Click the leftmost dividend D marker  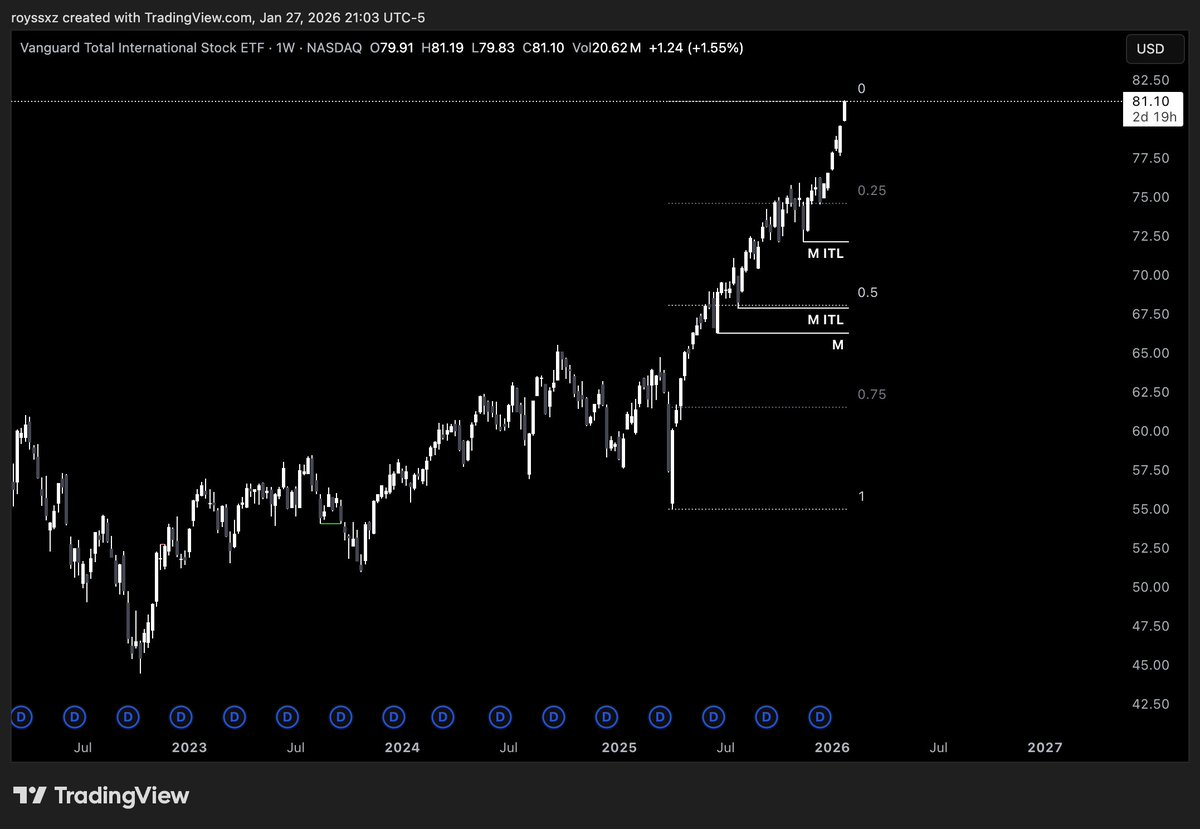point(22,716)
